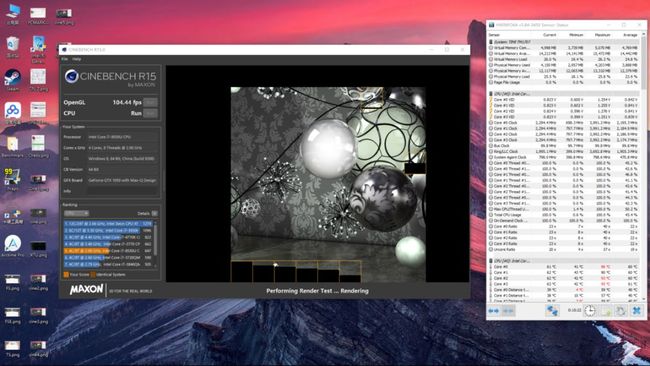The height and width of the screenshot is (366, 650).
Task: Click the HWiNFO network computers toolbar icon
Action: click(x=552, y=310)
